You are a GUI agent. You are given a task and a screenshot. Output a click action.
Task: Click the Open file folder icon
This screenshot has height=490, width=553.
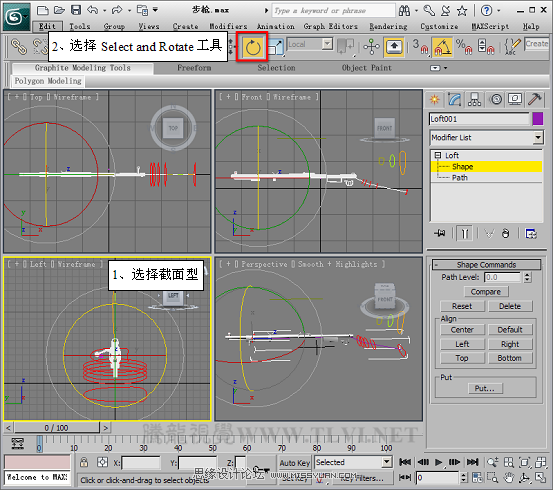(60, 10)
